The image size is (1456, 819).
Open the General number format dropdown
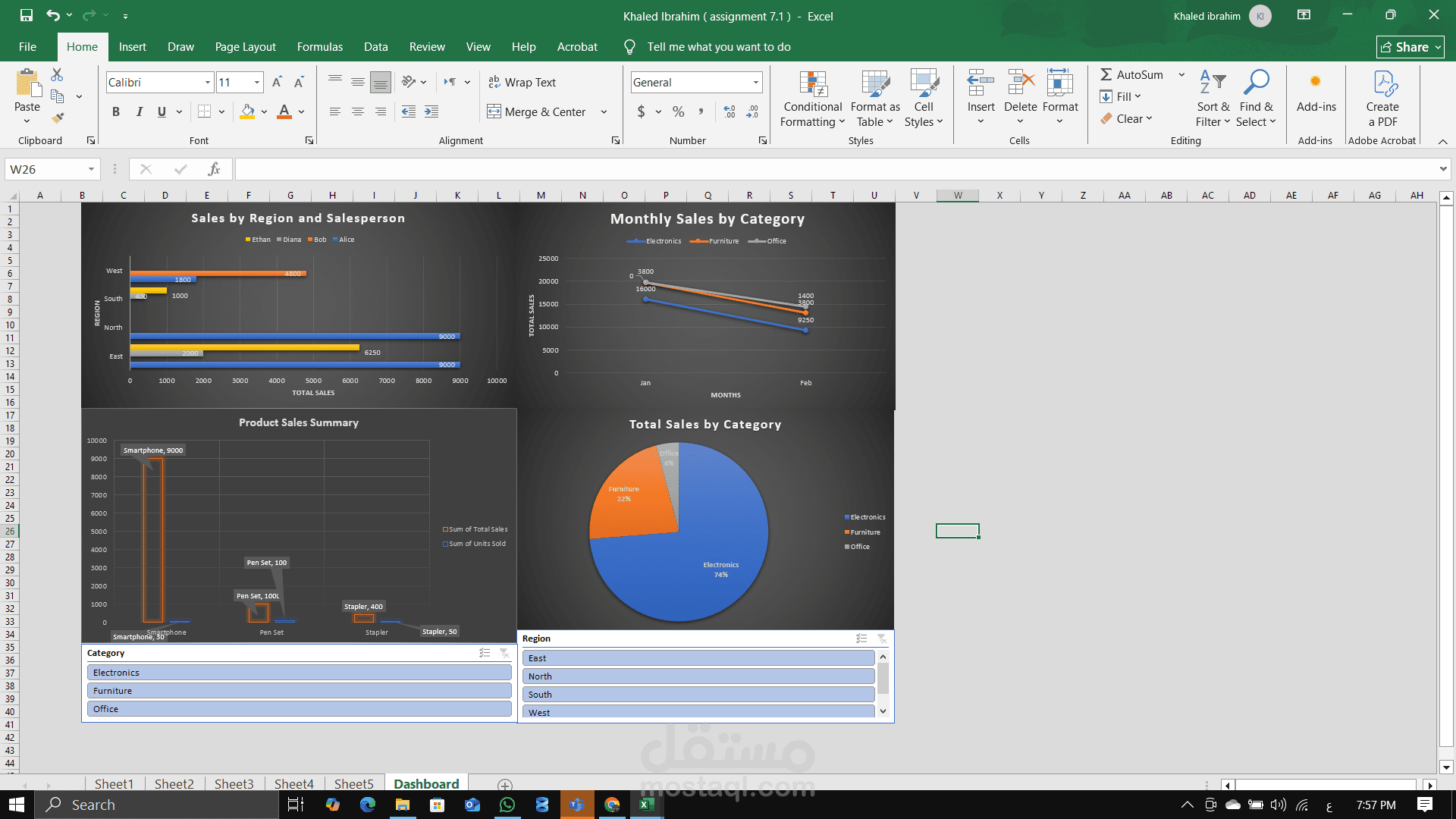tap(755, 82)
